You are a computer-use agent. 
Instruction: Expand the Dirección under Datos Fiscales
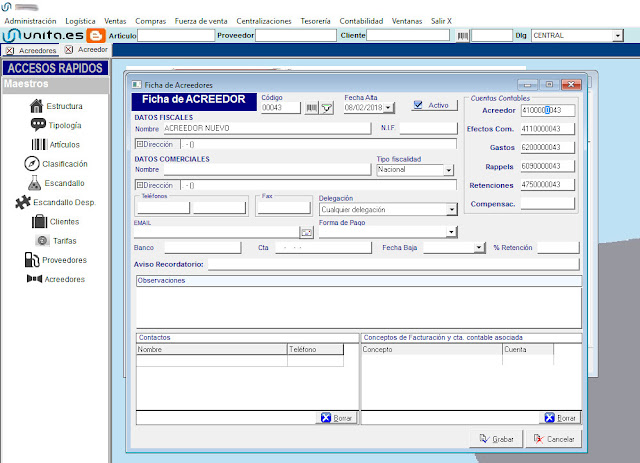tap(139, 143)
